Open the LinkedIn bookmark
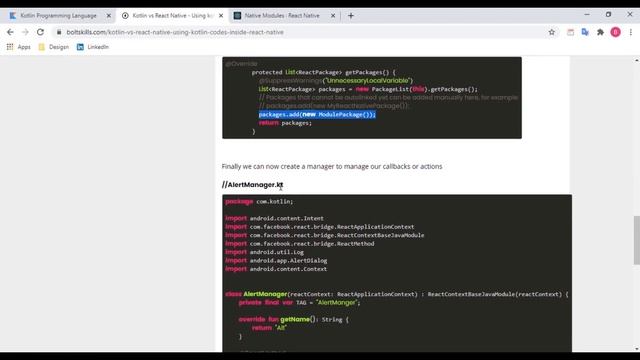Viewport: 640px width, 360px height. point(93,47)
